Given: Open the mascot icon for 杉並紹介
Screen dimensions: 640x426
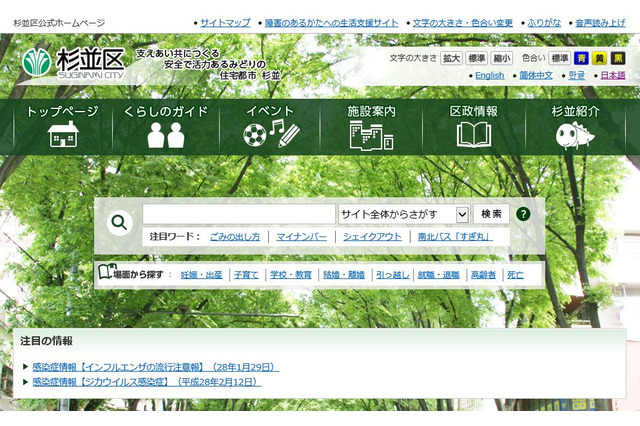Looking at the screenshot, I should coord(575,135).
